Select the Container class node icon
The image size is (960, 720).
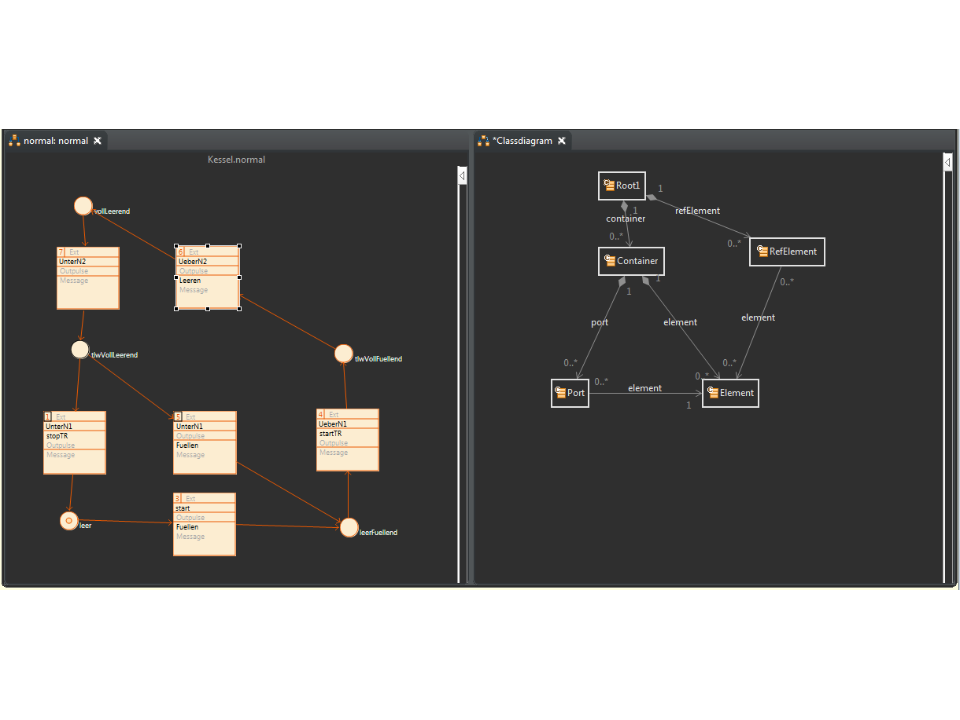(x=609, y=261)
